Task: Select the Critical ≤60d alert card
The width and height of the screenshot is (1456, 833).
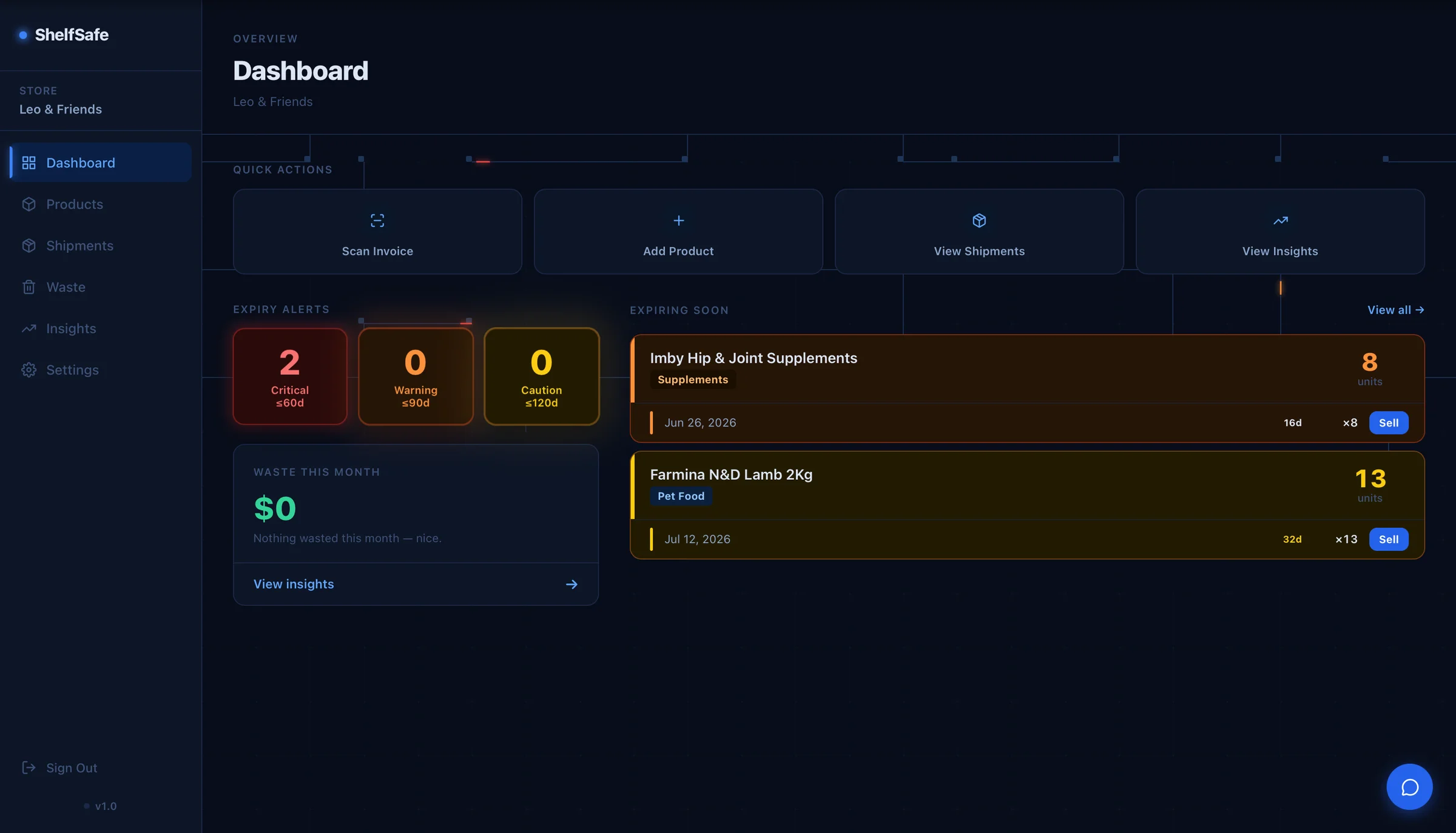Action: tap(290, 376)
